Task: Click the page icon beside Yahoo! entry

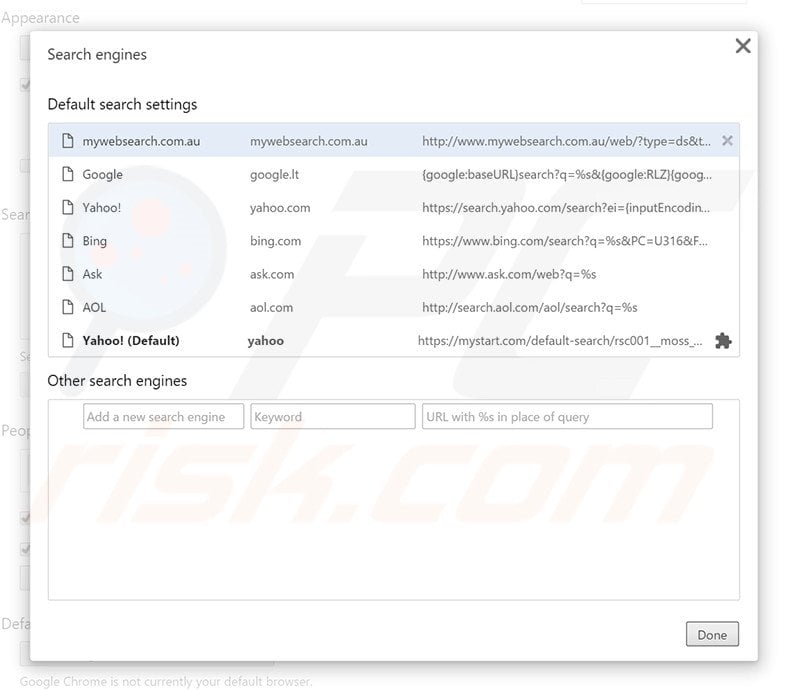Action: pyautogui.click(x=68, y=208)
